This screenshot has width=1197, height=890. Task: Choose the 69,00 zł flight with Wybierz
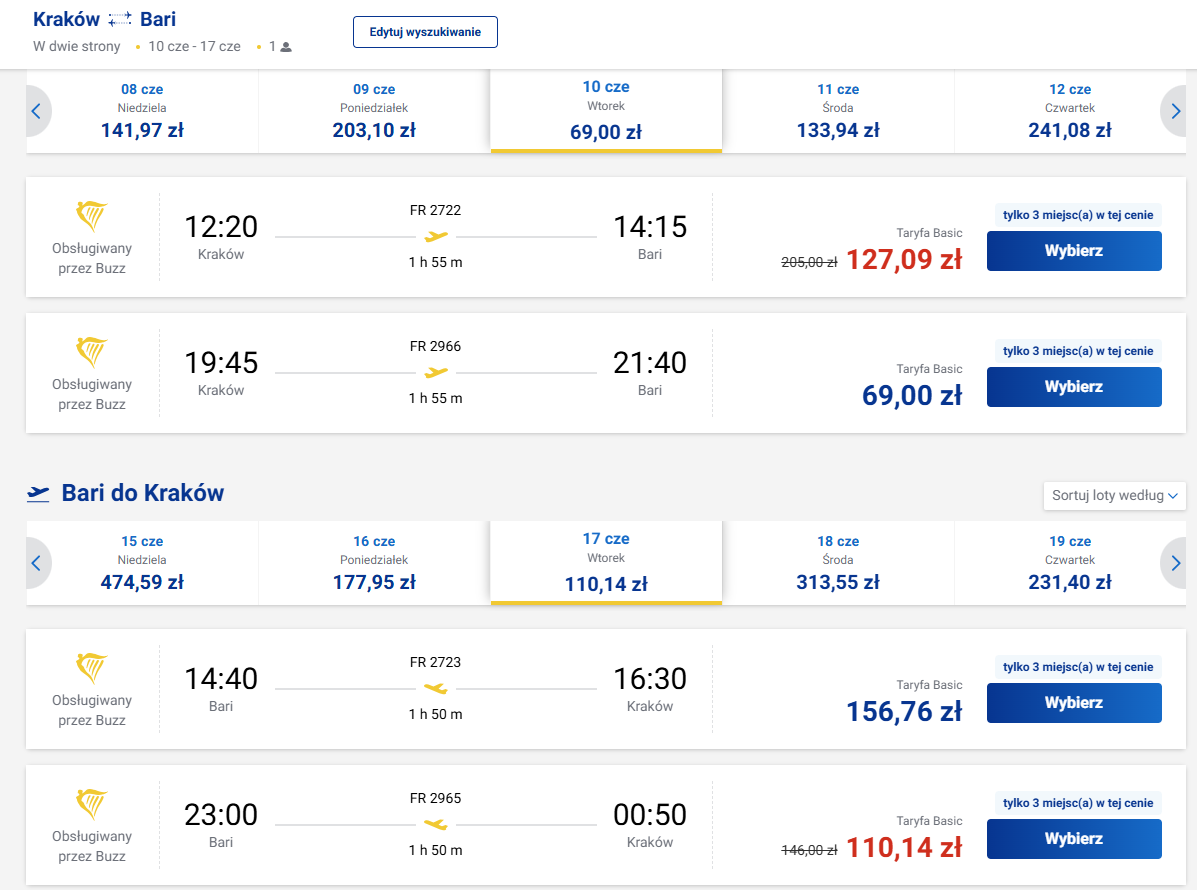[x=1074, y=387]
